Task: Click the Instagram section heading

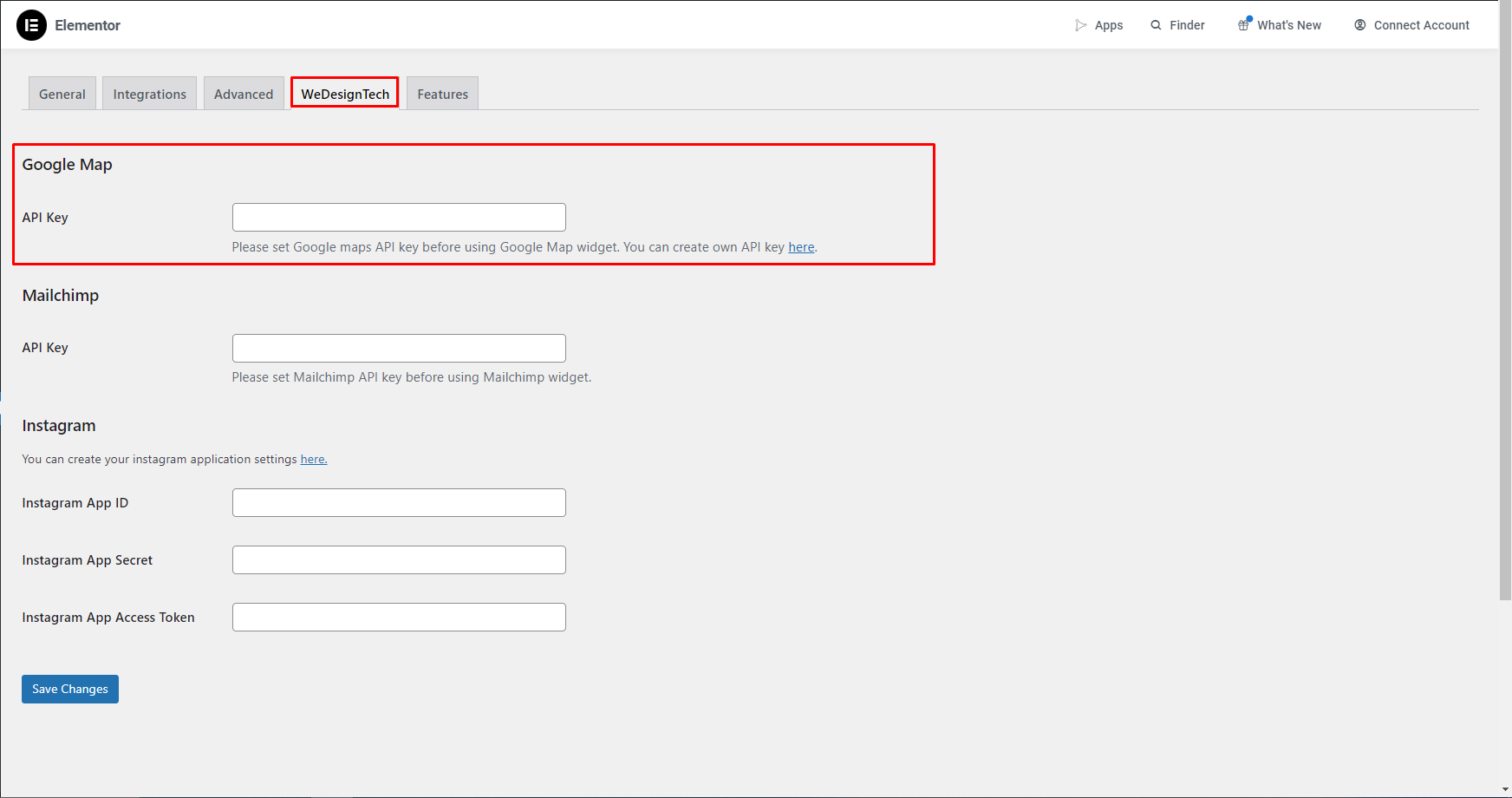Action: (x=59, y=426)
